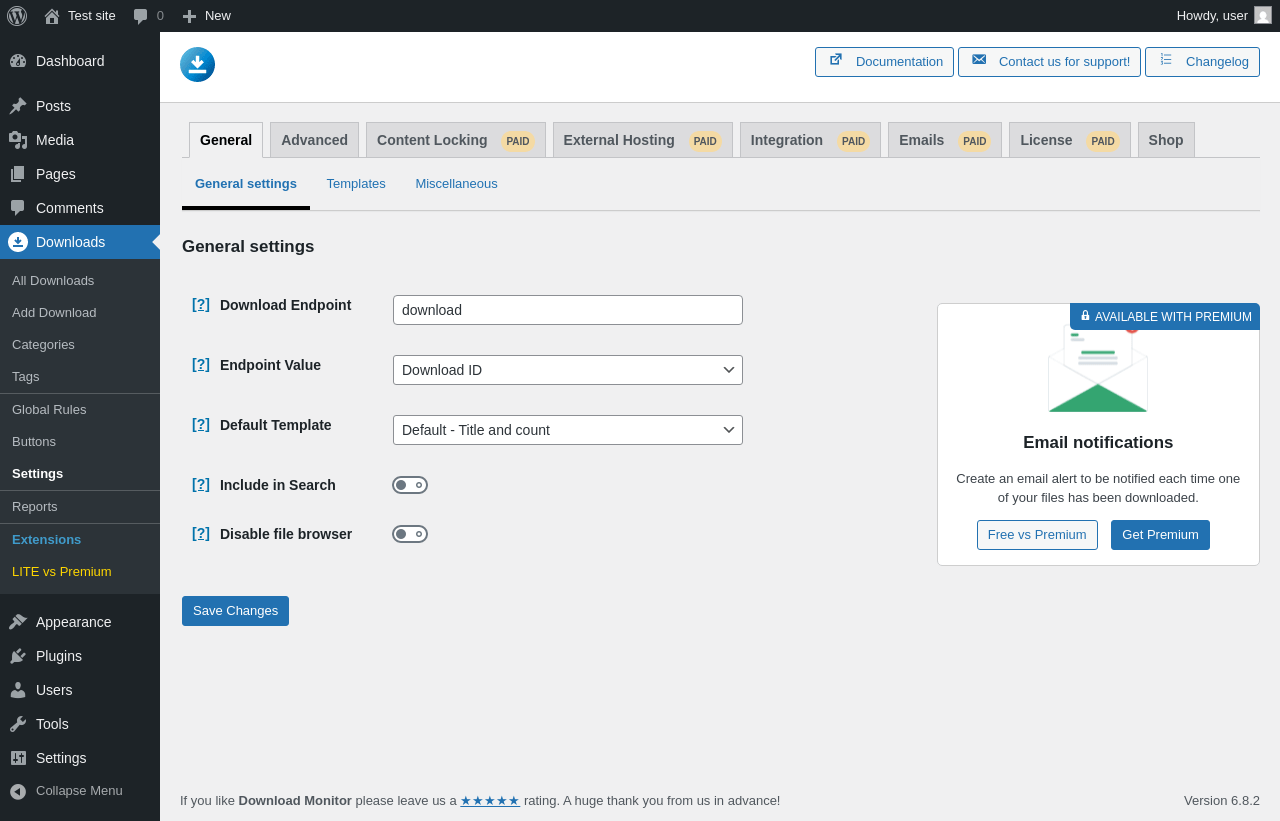Screen dimensions: 1280x821
Task: Open the Templates sub-tab
Action: [356, 184]
